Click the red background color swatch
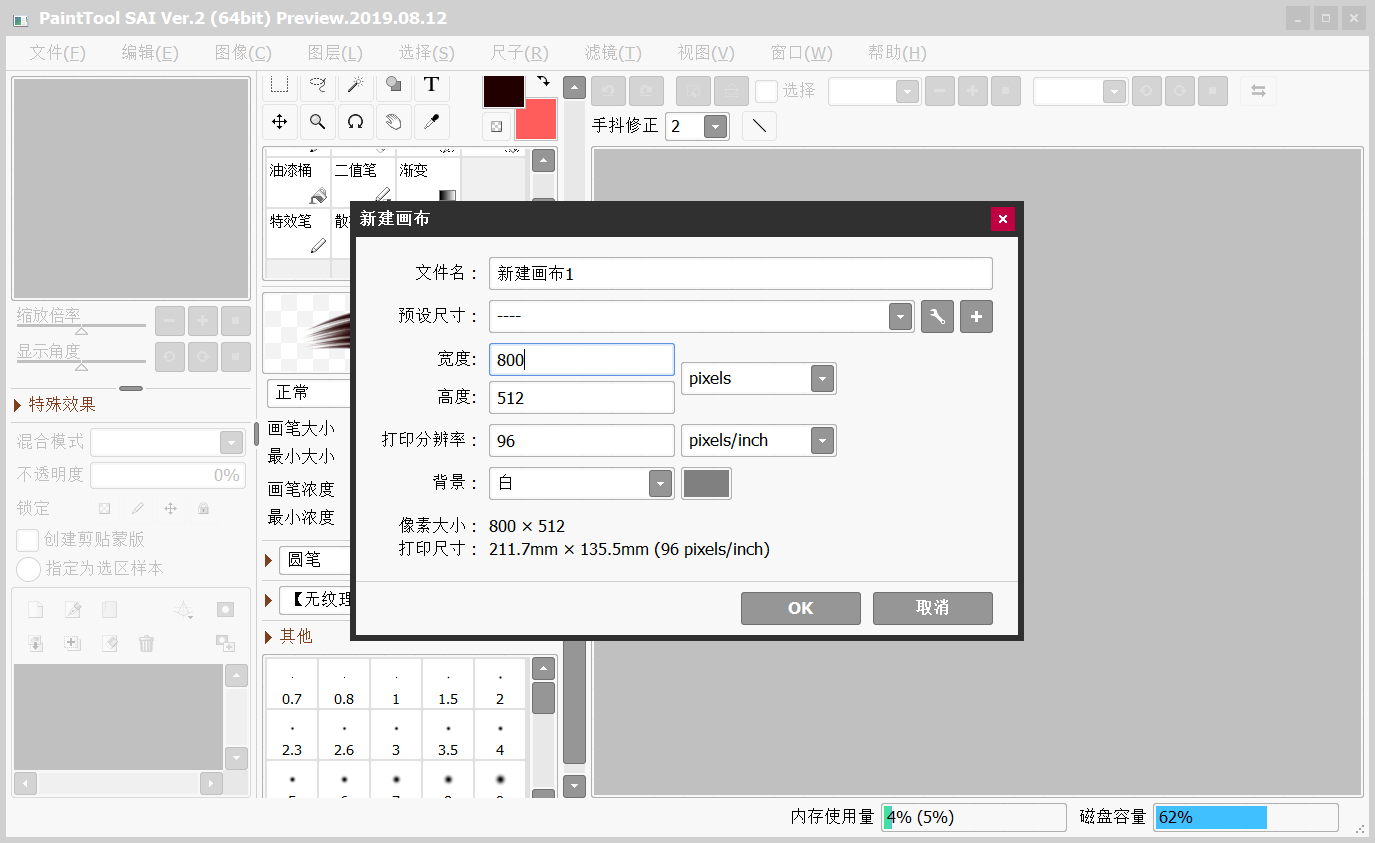The height and width of the screenshot is (843, 1375). [536, 120]
